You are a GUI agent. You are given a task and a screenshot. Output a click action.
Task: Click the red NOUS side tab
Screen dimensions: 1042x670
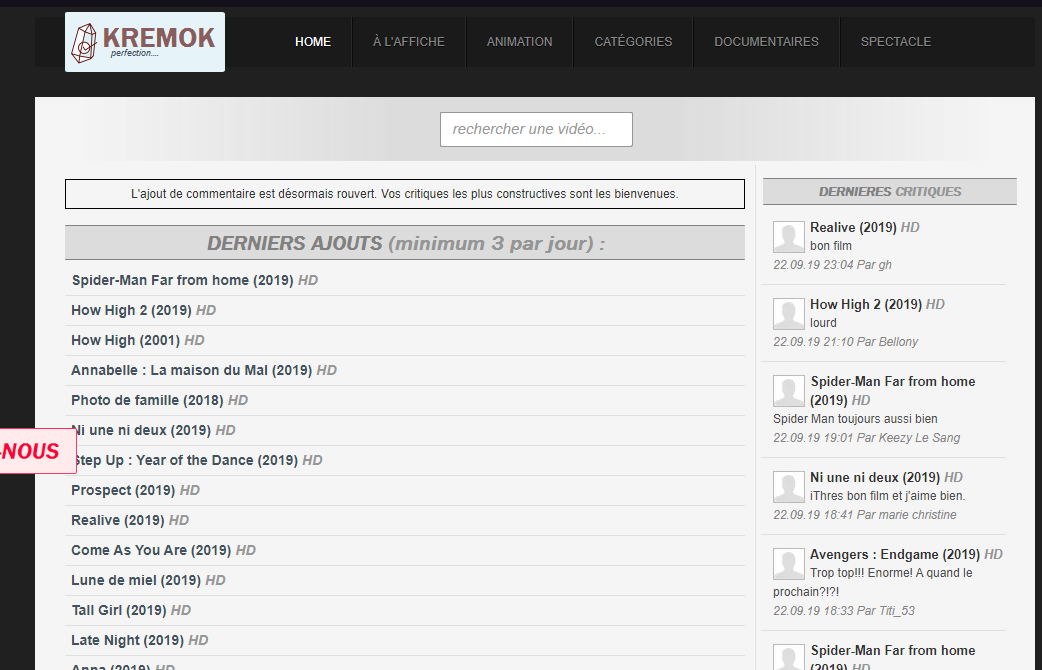click(x=38, y=451)
